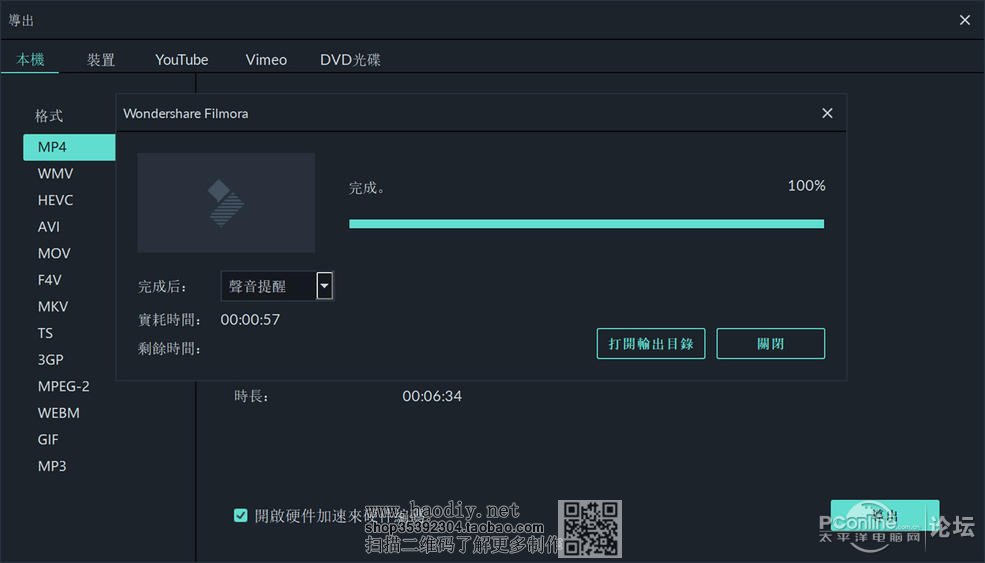Select HEVC in the format list
The image size is (985, 563).
click(x=56, y=200)
